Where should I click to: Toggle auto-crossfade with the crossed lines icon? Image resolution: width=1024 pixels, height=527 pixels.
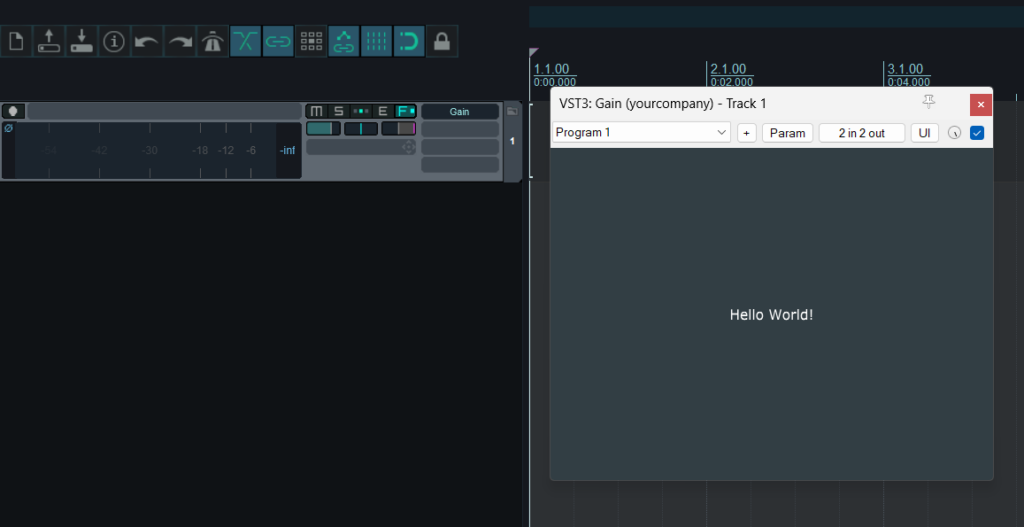246,42
